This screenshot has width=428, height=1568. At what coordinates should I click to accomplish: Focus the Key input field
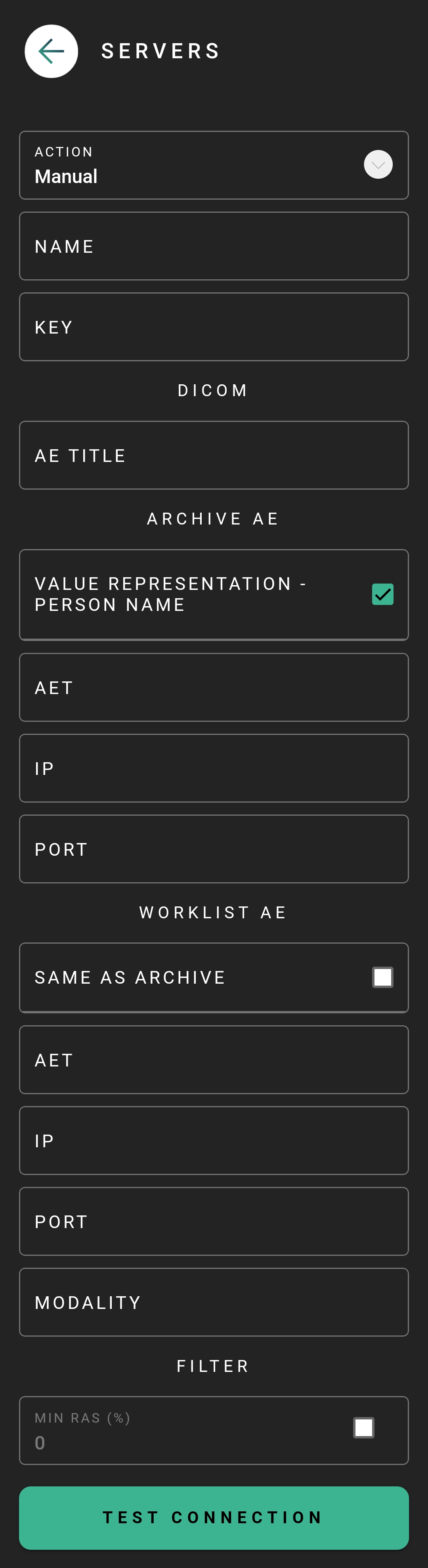pyautogui.click(x=214, y=327)
